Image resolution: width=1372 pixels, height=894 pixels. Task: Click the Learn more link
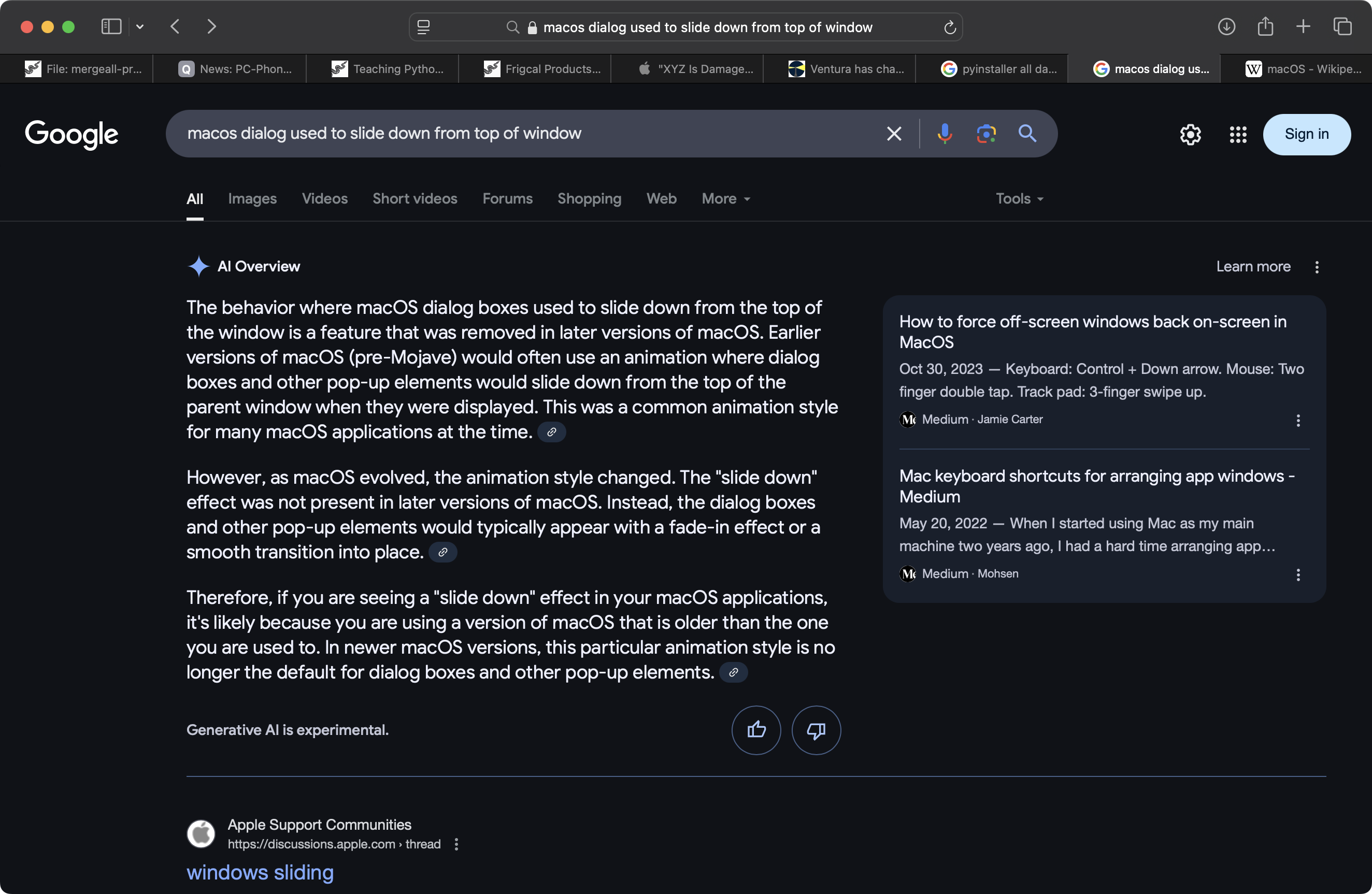[x=1253, y=267]
